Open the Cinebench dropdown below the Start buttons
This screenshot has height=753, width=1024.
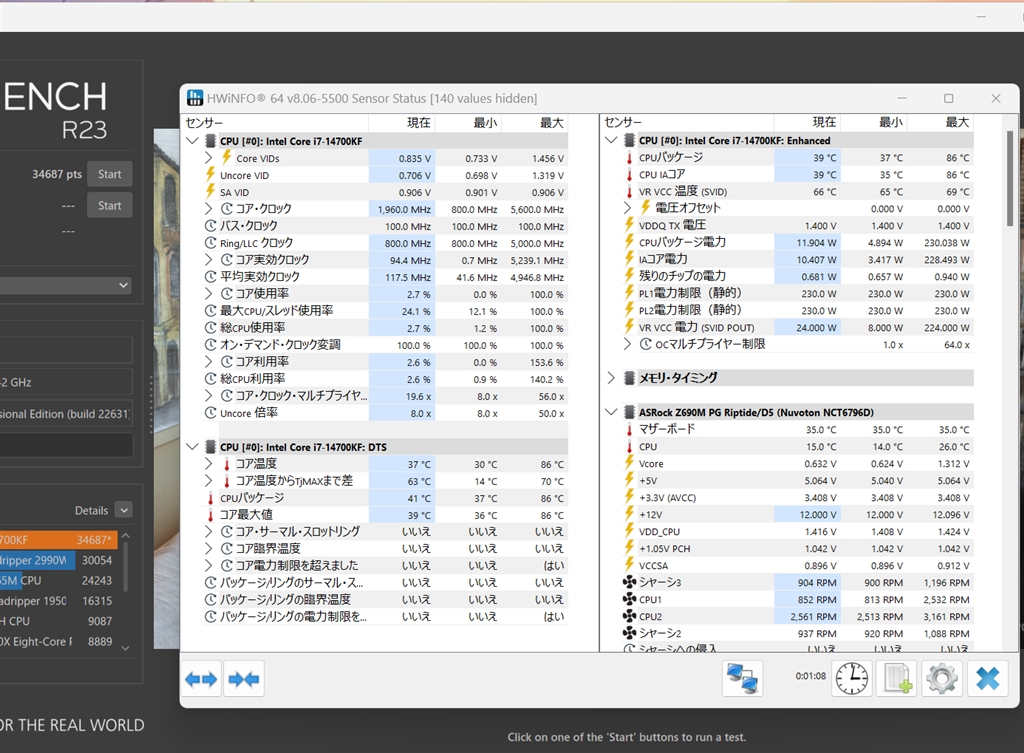point(65,285)
